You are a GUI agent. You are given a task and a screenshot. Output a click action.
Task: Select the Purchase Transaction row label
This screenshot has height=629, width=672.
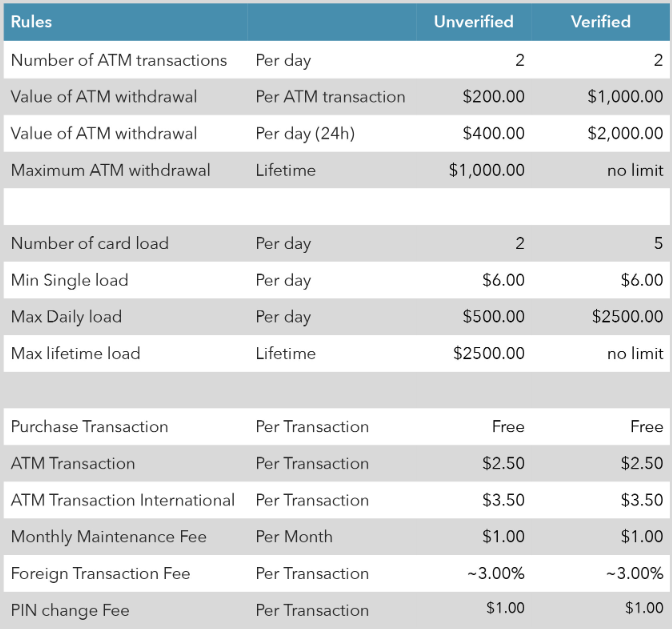(x=89, y=427)
